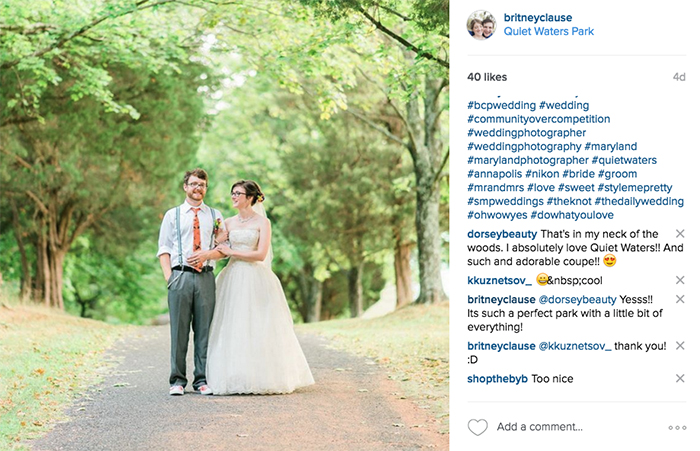Open britneyclause username in post header
The height and width of the screenshot is (451, 700).
pos(538,17)
